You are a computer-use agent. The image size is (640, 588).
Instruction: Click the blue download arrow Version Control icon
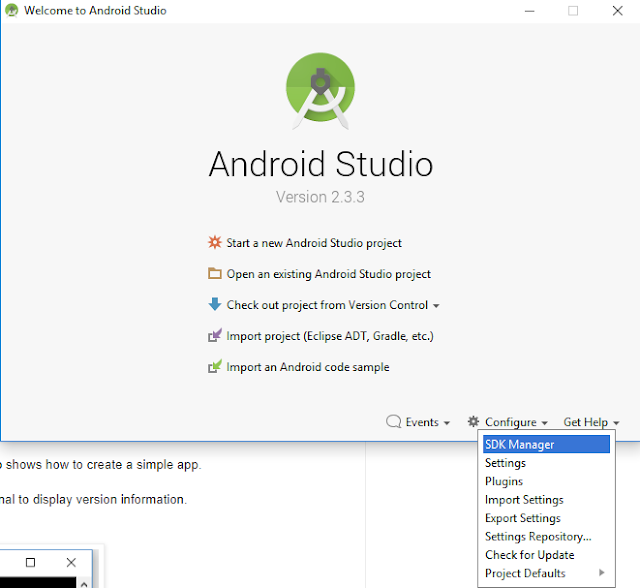[215, 304]
